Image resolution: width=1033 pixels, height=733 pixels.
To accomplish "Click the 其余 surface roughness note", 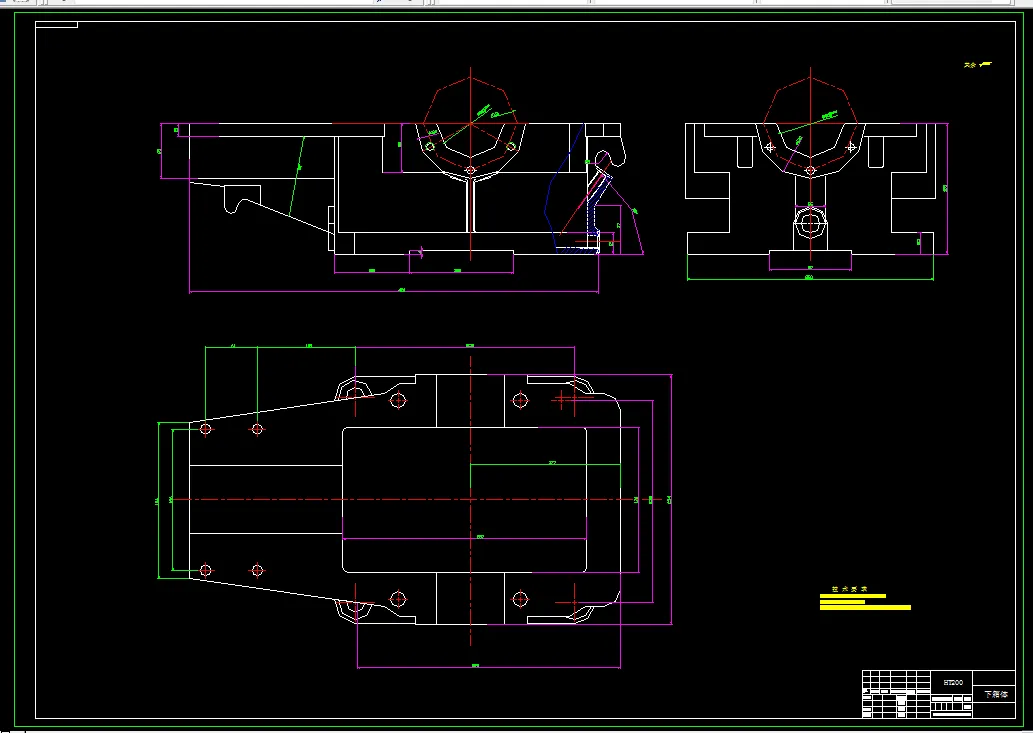I will [978, 65].
